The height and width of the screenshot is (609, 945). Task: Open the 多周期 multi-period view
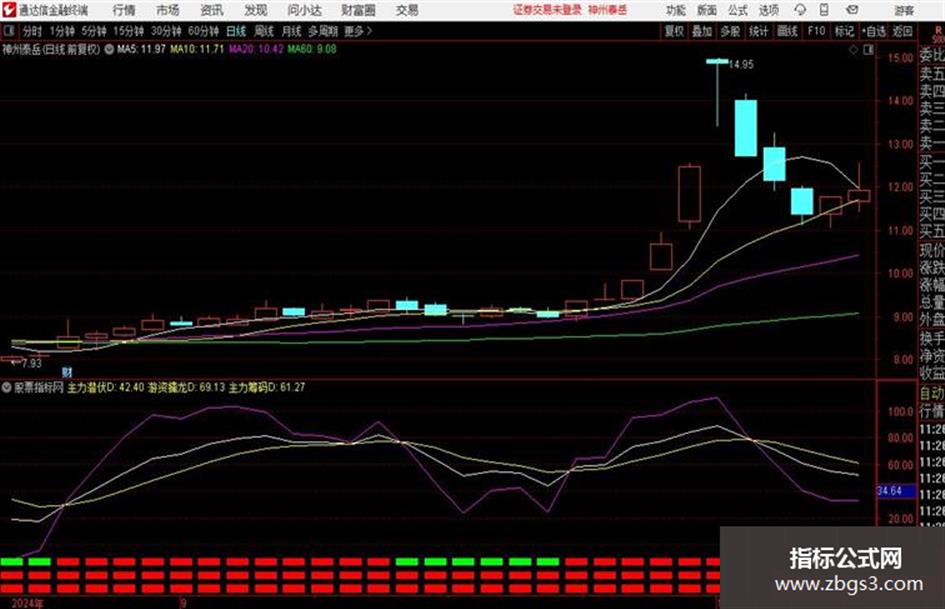(323, 31)
